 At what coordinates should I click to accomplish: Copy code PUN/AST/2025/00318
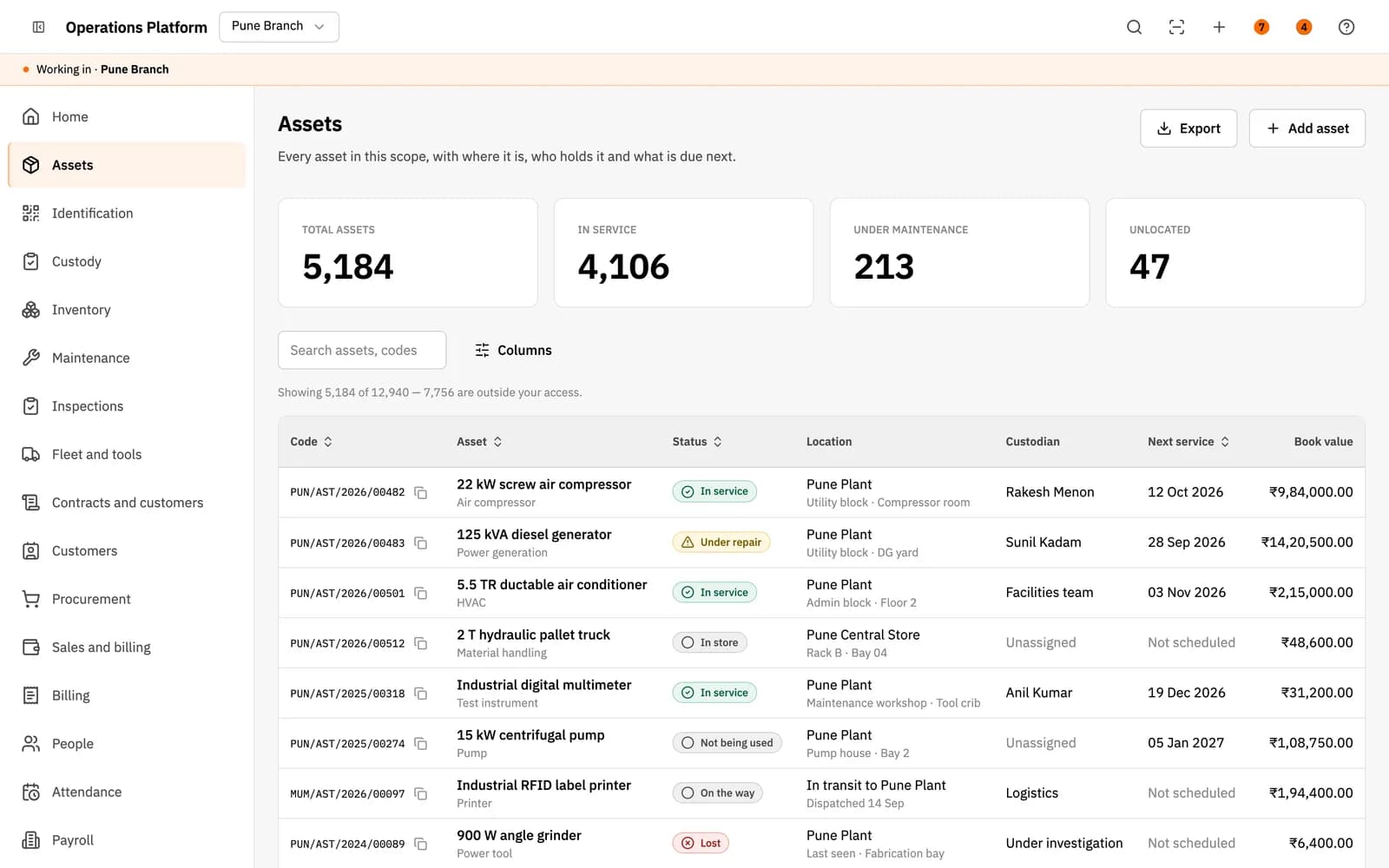(x=421, y=694)
